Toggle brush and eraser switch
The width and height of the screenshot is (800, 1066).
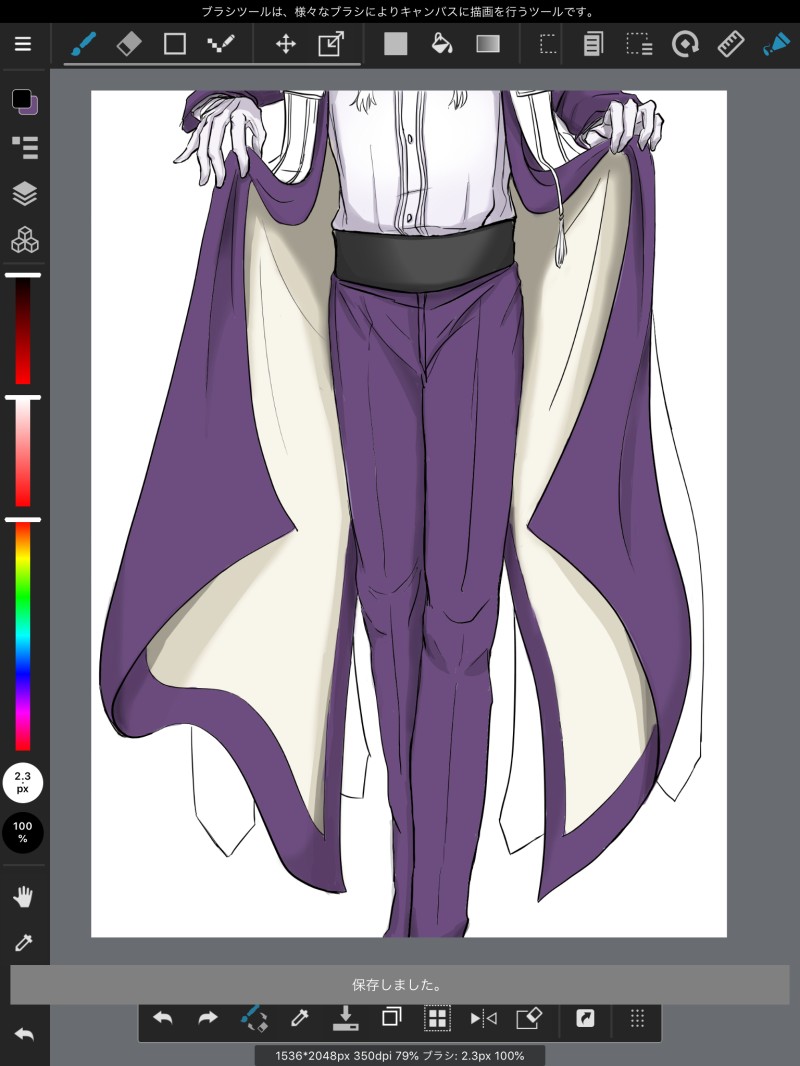coord(254,1018)
